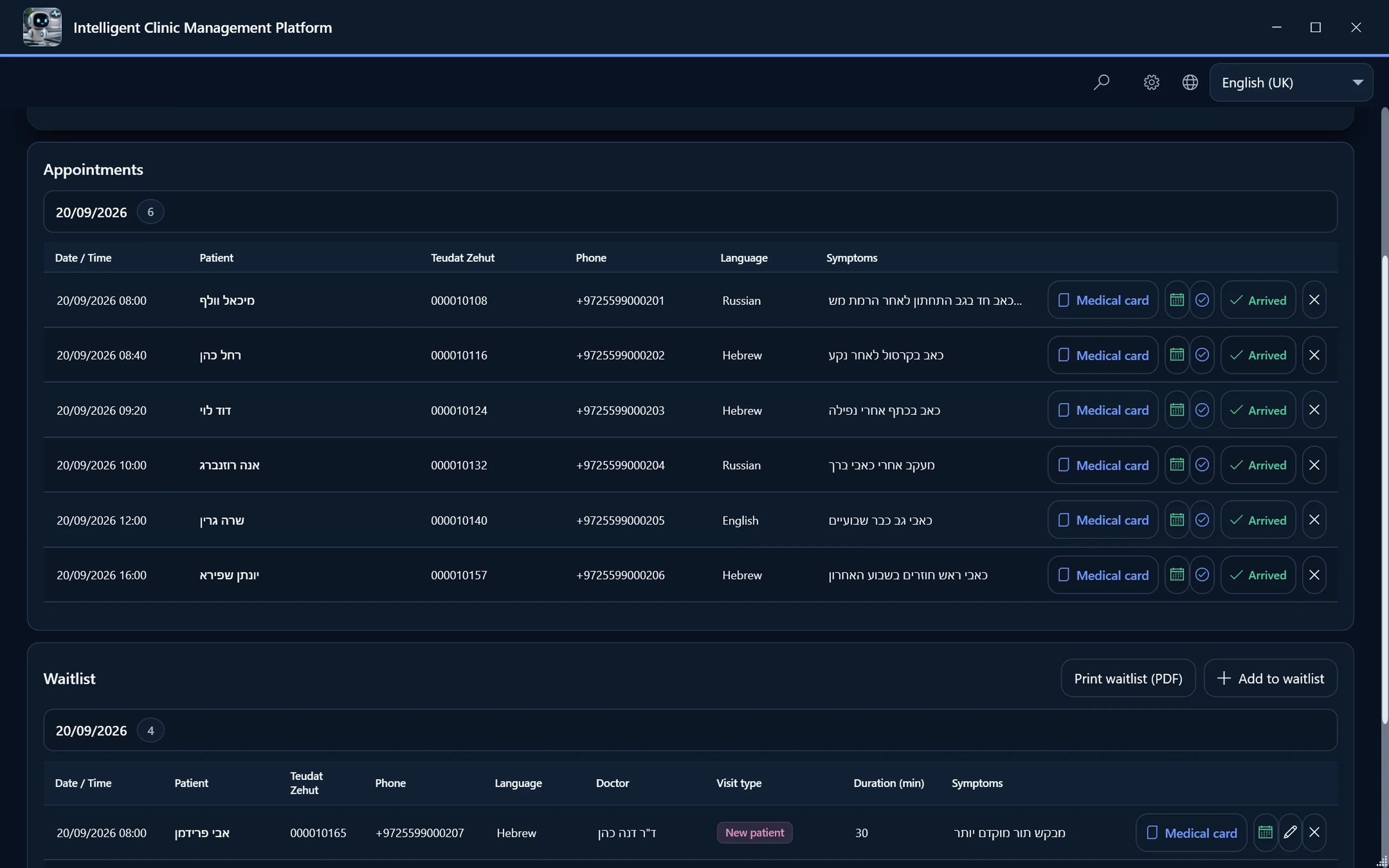Select Teudat Zehut 000010157
This screenshot has height=868, width=1389.
[x=459, y=575]
